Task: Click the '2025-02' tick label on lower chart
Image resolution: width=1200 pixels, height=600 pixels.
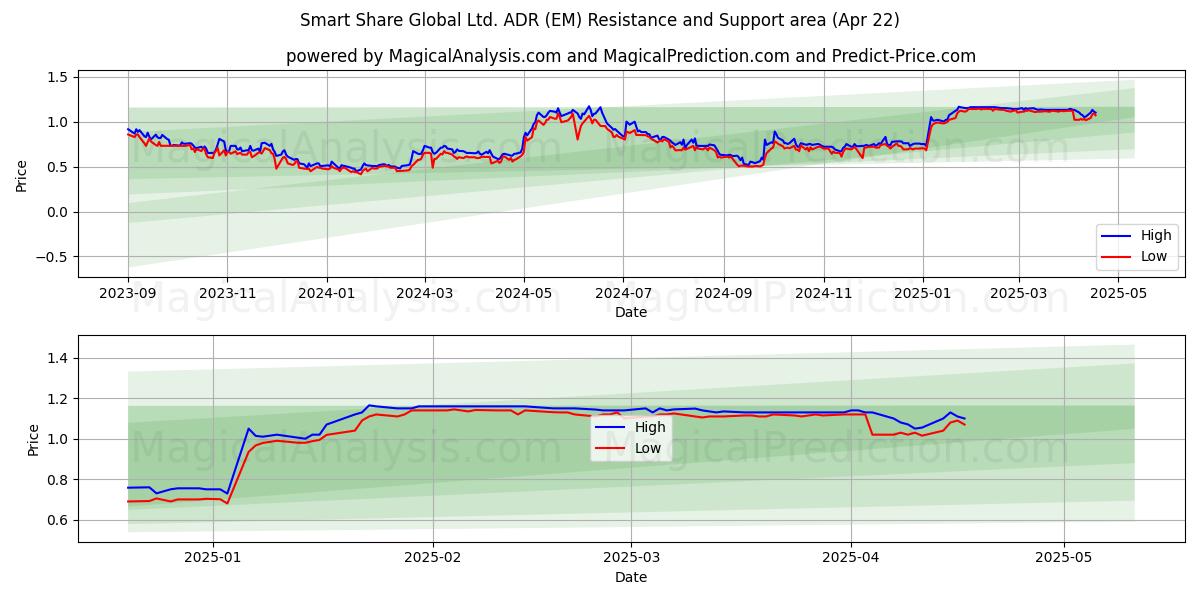Action: [433, 559]
